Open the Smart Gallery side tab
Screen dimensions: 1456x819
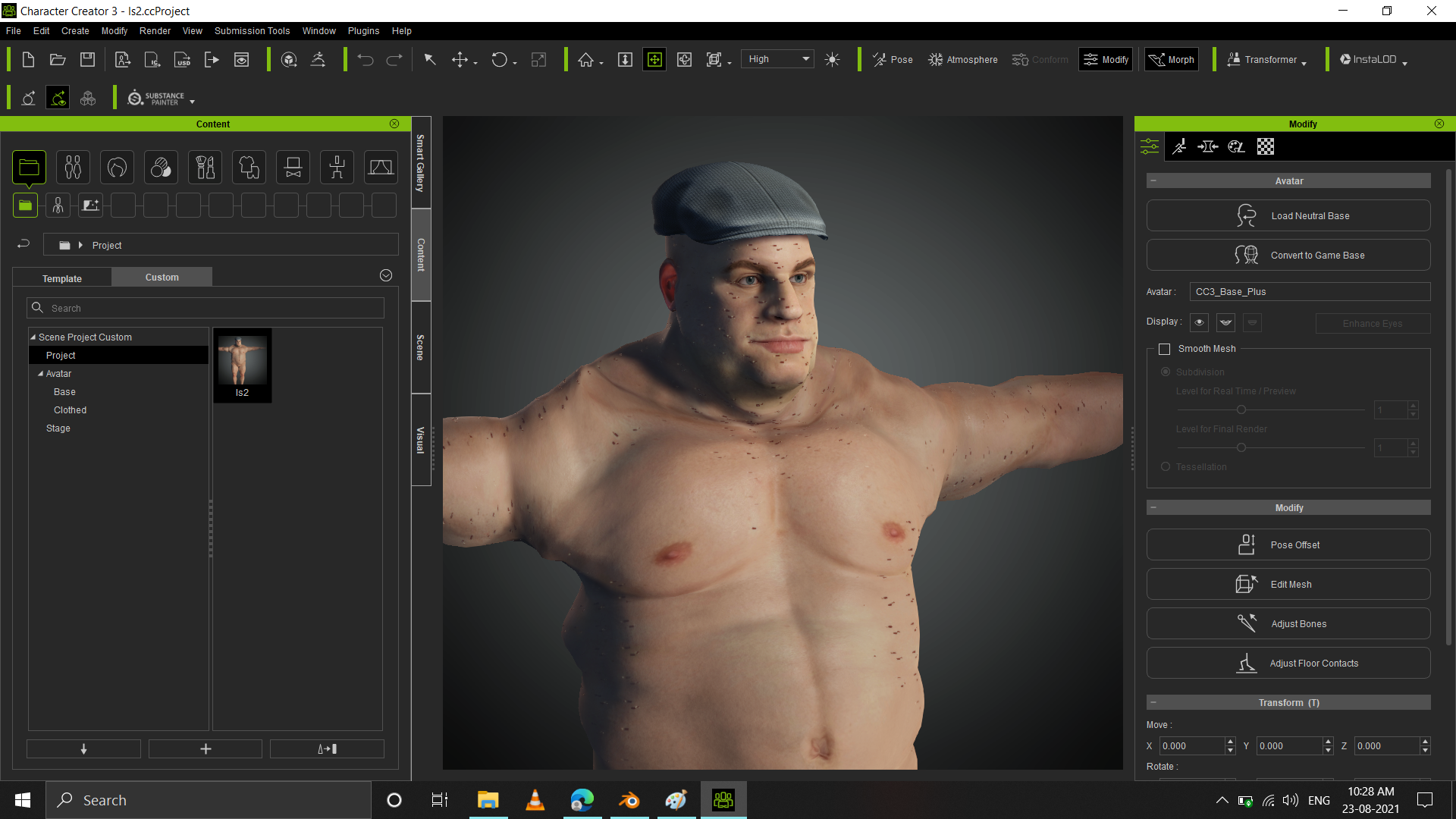click(x=421, y=163)
